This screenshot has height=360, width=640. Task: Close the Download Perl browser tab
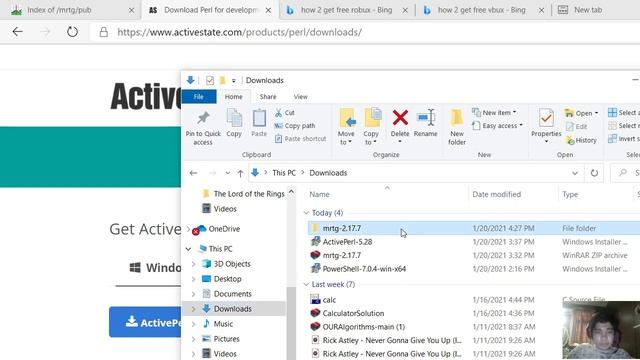(268, 10)
